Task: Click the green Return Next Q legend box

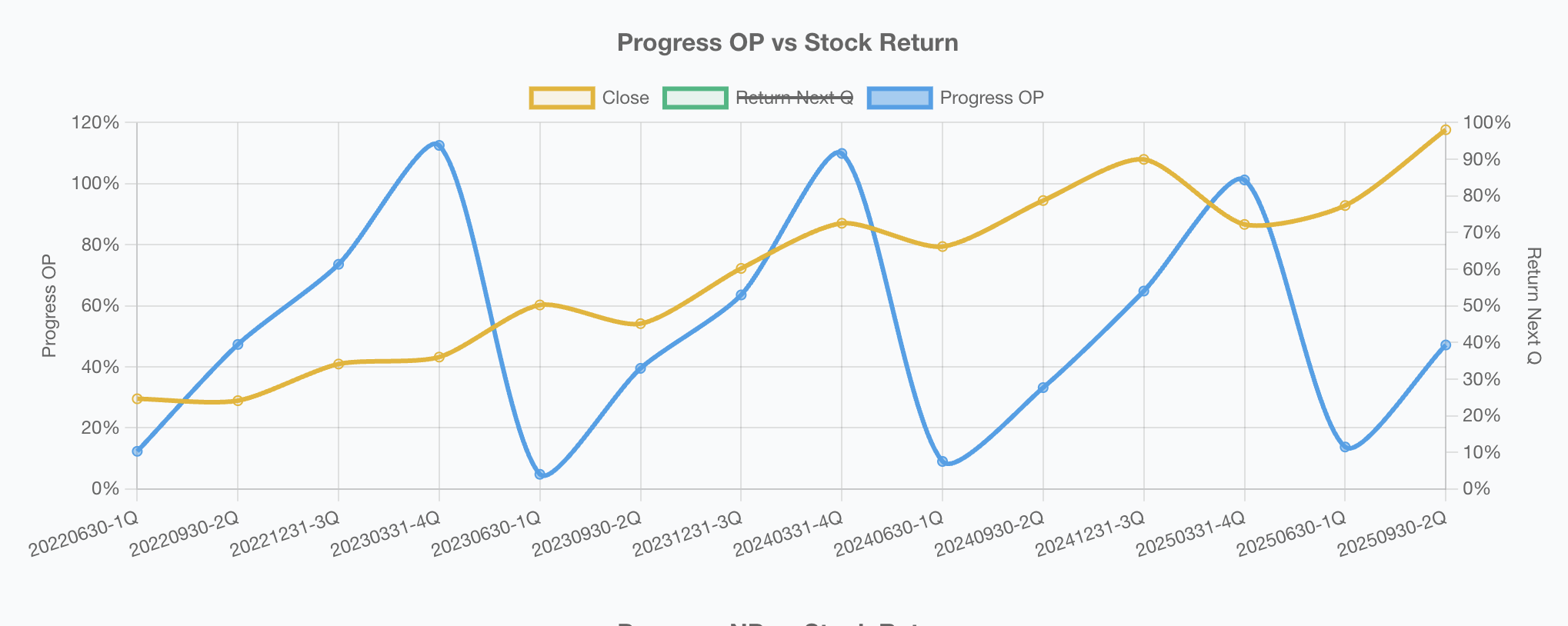Action: [695, 98]
